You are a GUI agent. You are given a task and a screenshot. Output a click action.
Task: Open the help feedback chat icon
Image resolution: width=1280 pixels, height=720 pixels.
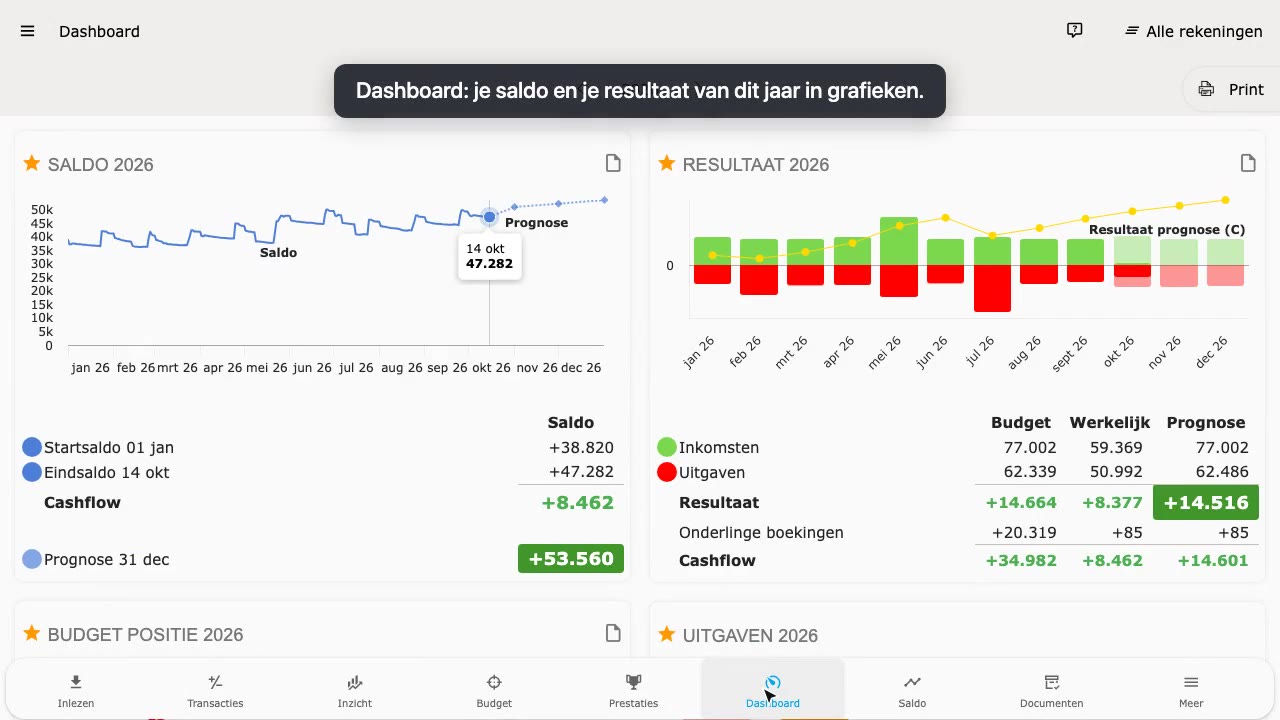coord(1075,31)
